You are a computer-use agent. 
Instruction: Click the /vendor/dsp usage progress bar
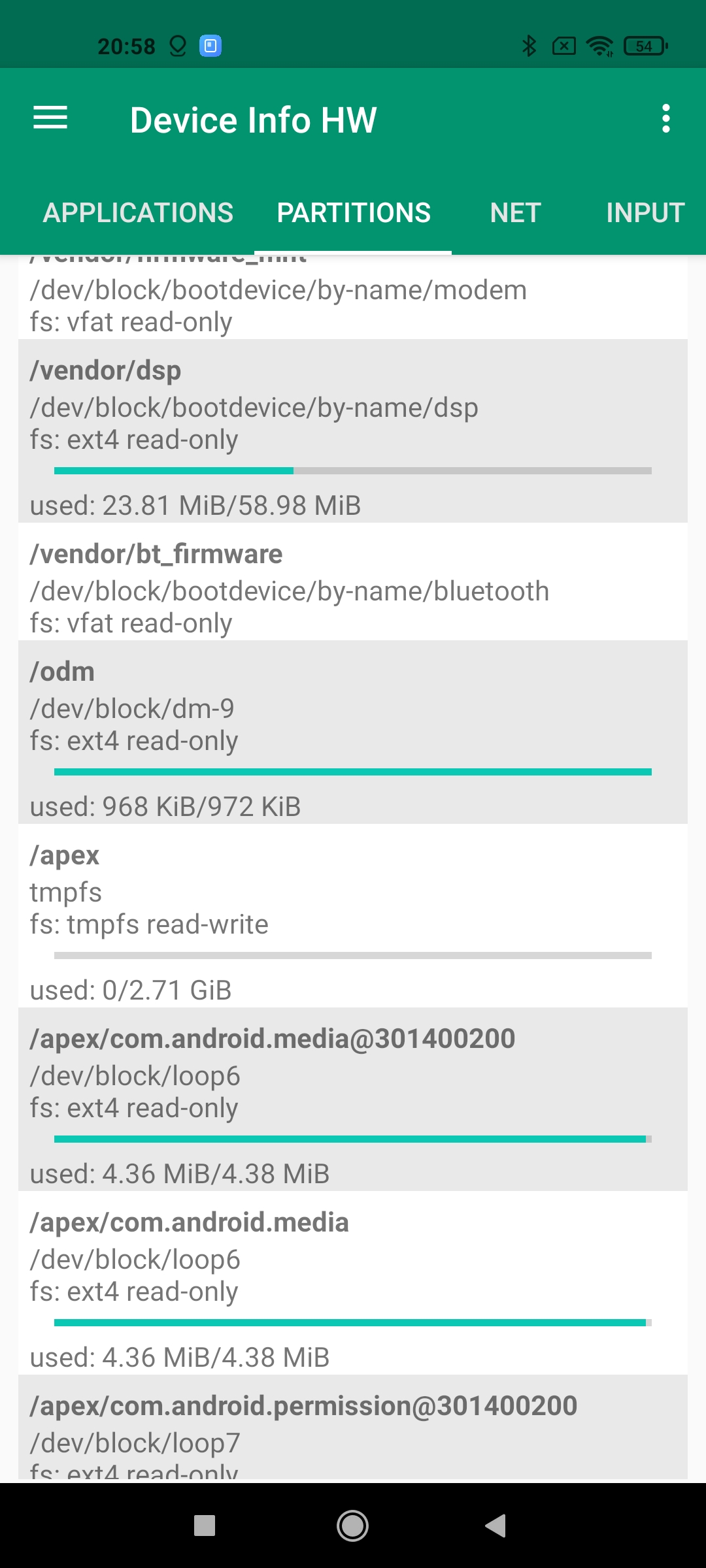point(353,470)
